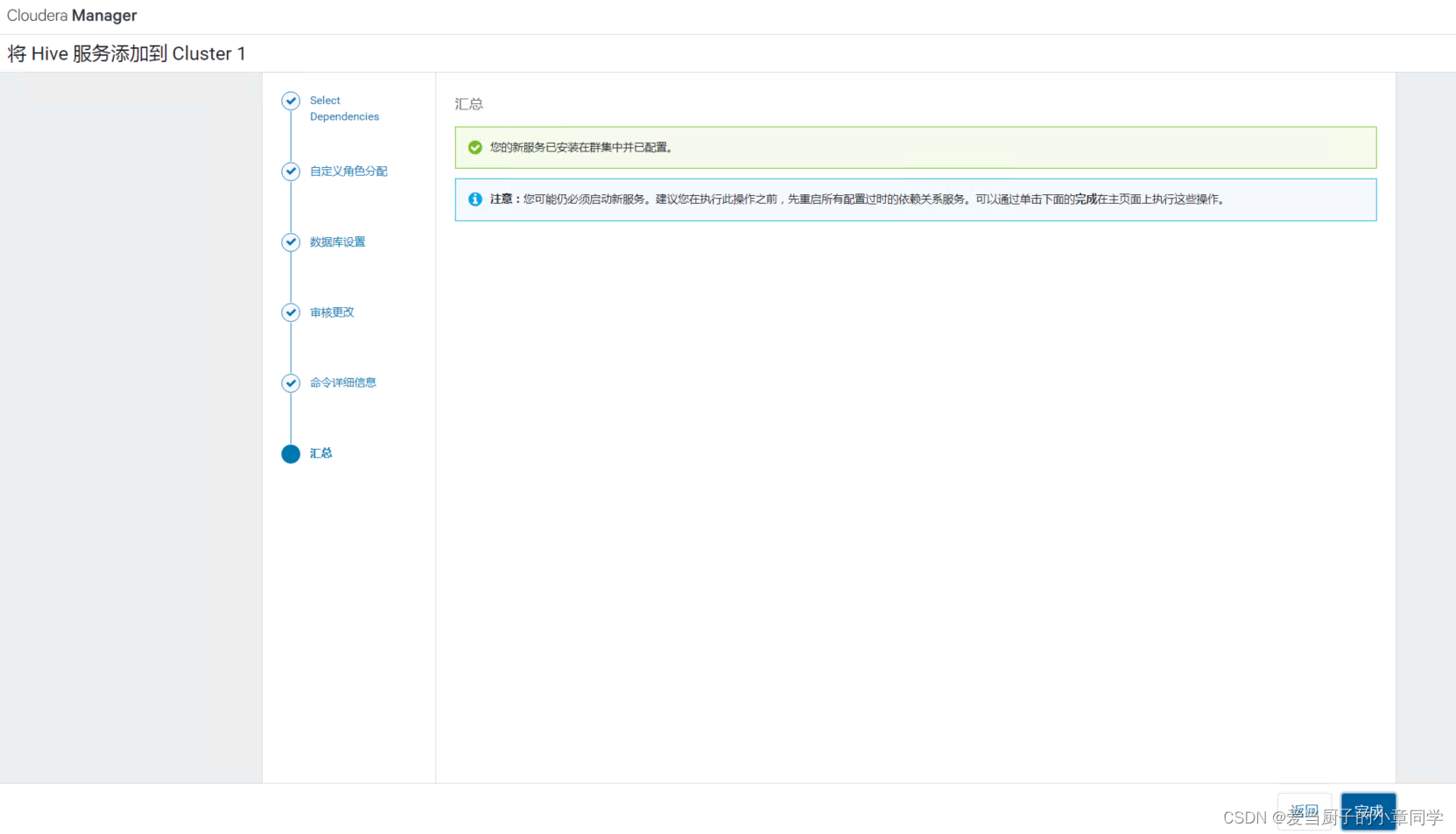Select the 汇总 step label in sidebar

coord(320,453)
